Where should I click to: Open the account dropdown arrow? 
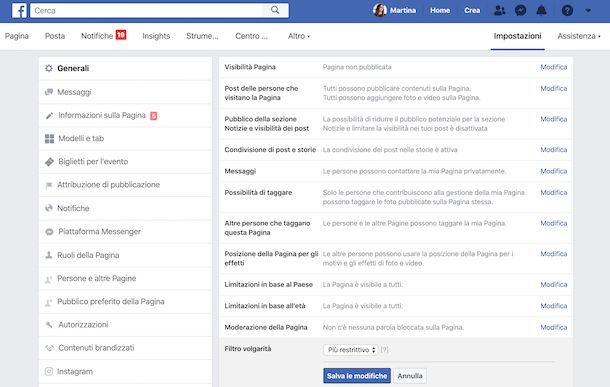[x=588, y=11]
